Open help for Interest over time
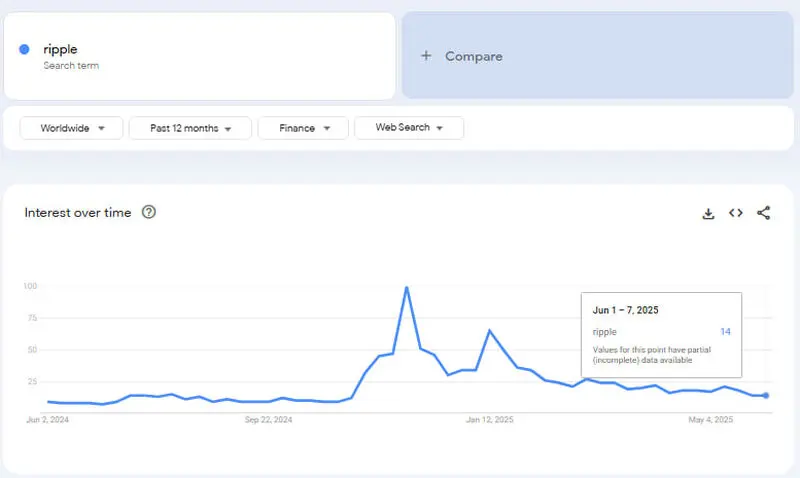 (x=148, y=212)
